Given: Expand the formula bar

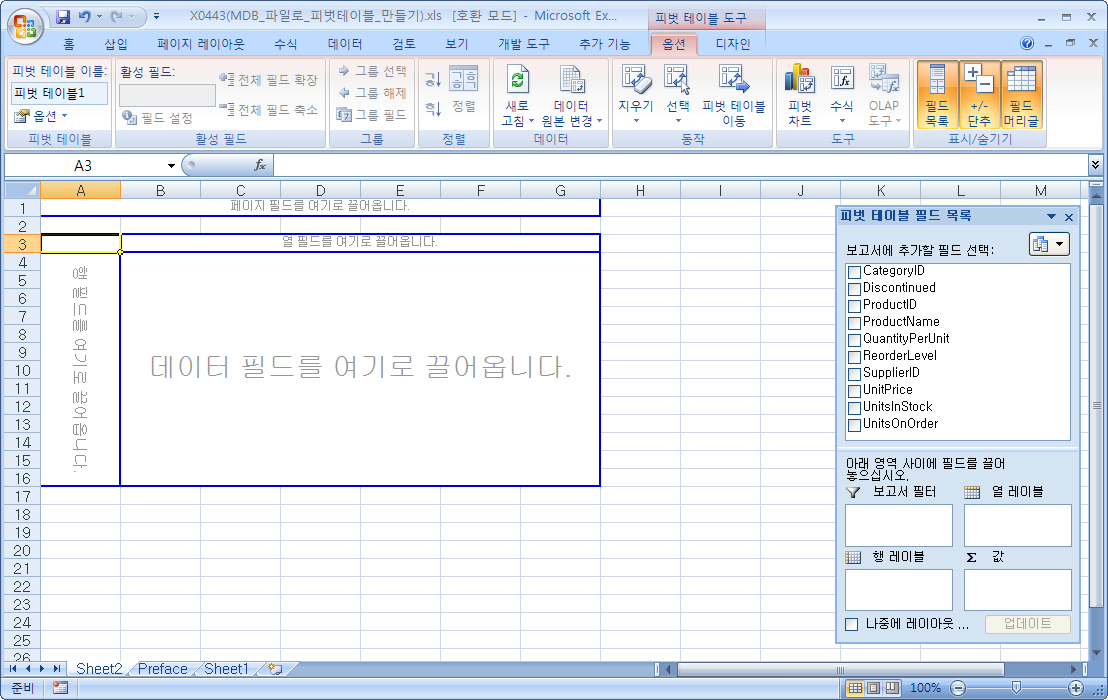Looking at the screenshot, I should point(1095,165).
